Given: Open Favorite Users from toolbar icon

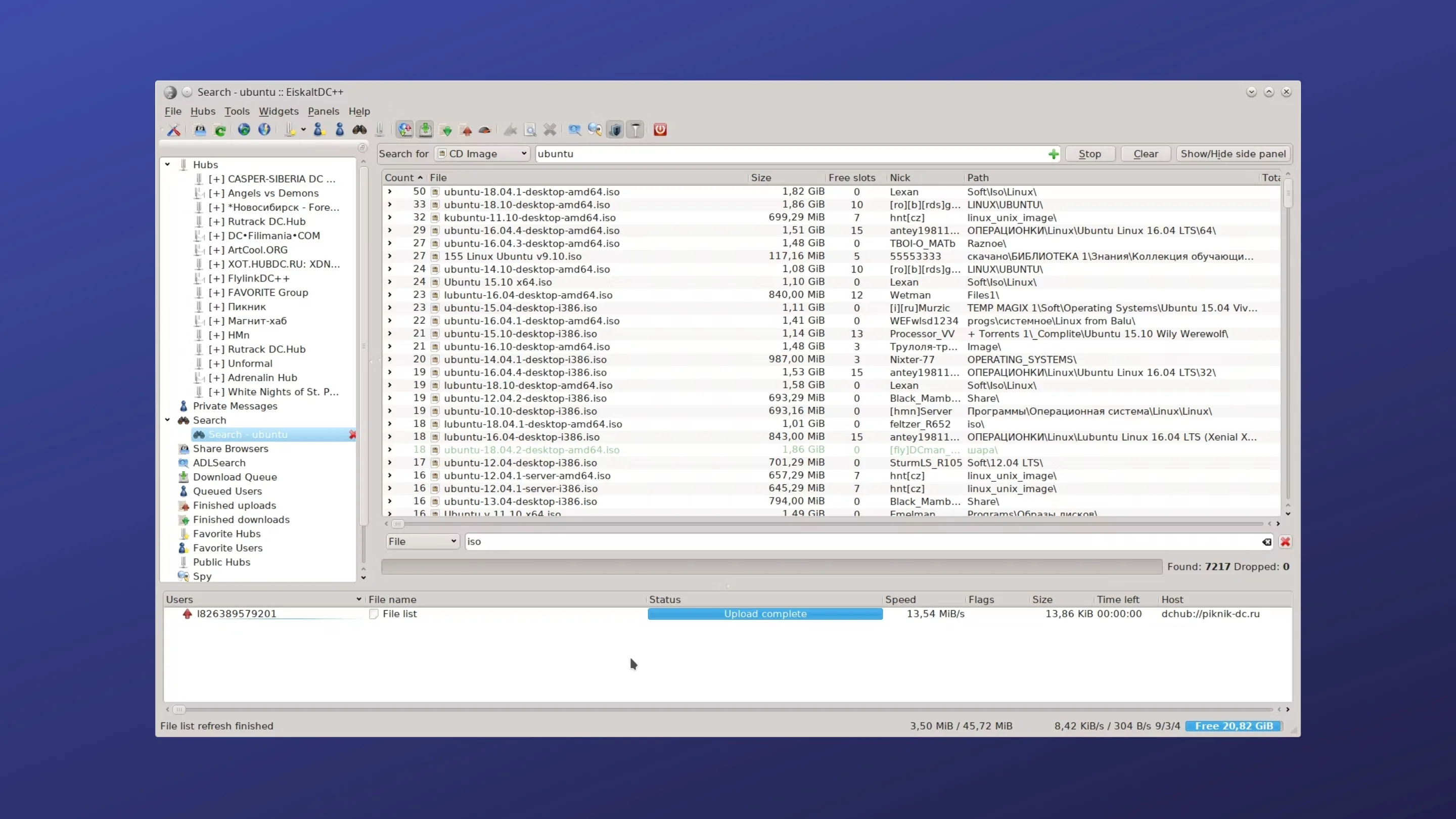Looking at the screenshot, I should click(320, 130).
